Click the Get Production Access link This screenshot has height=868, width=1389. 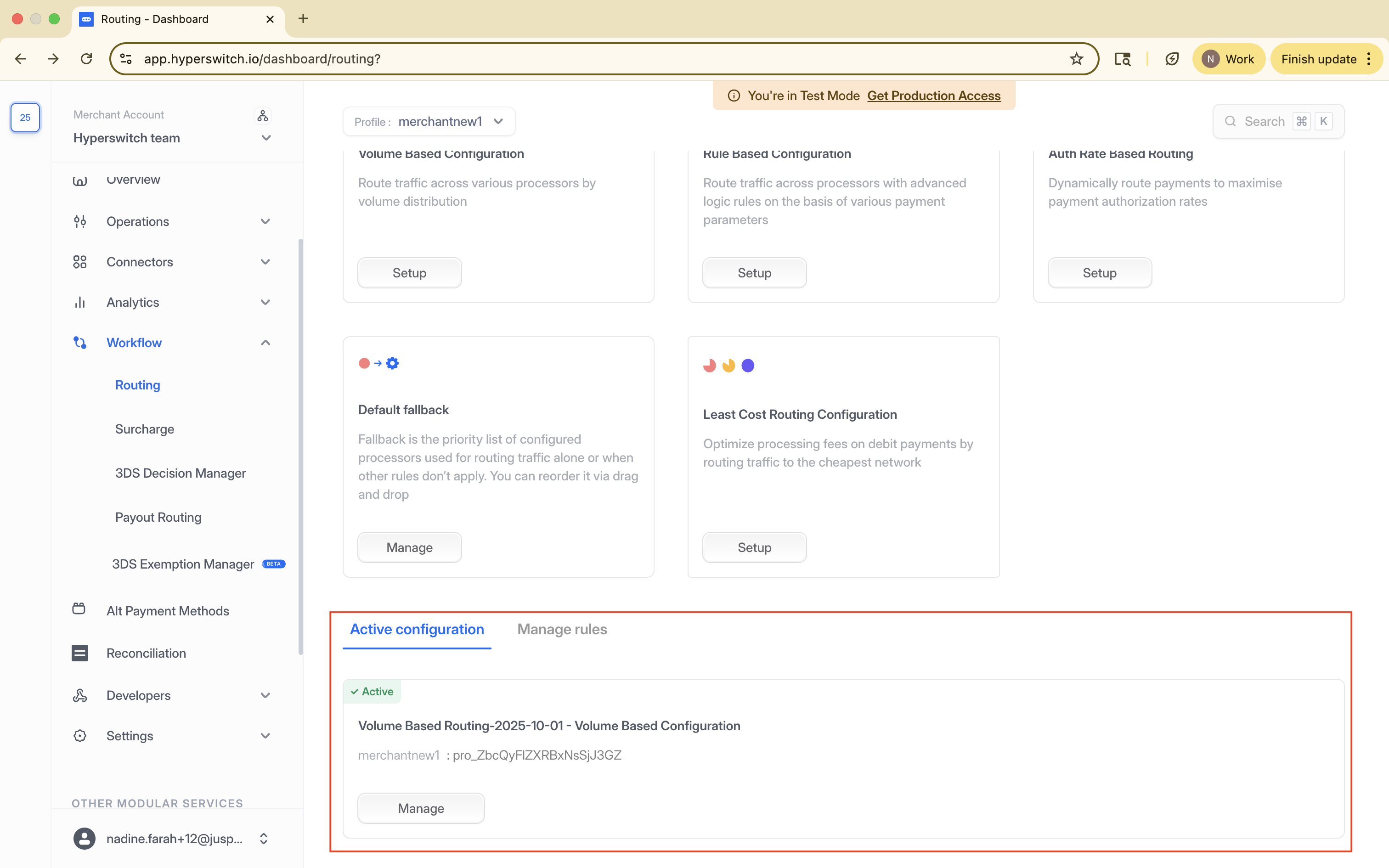(933, 96)
